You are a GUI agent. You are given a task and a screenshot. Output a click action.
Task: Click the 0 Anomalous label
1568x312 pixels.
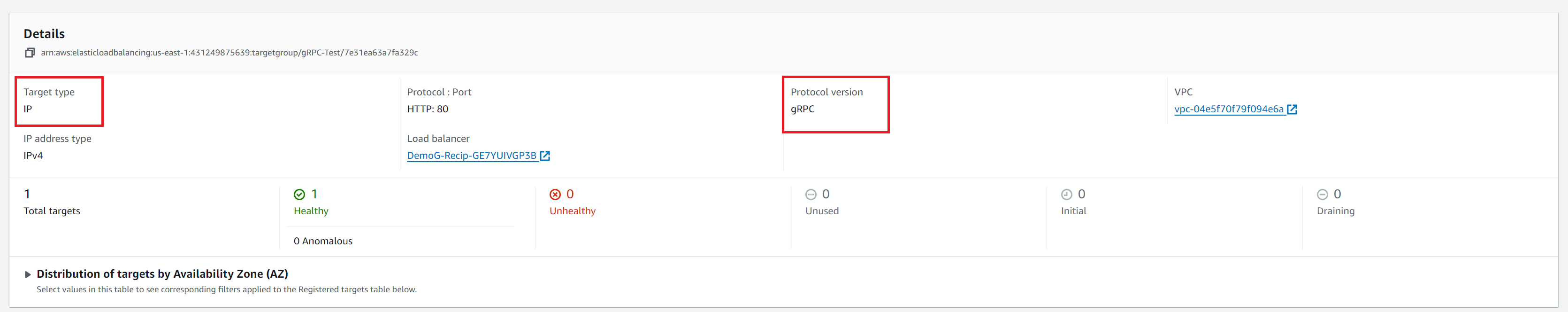point(322,241)
